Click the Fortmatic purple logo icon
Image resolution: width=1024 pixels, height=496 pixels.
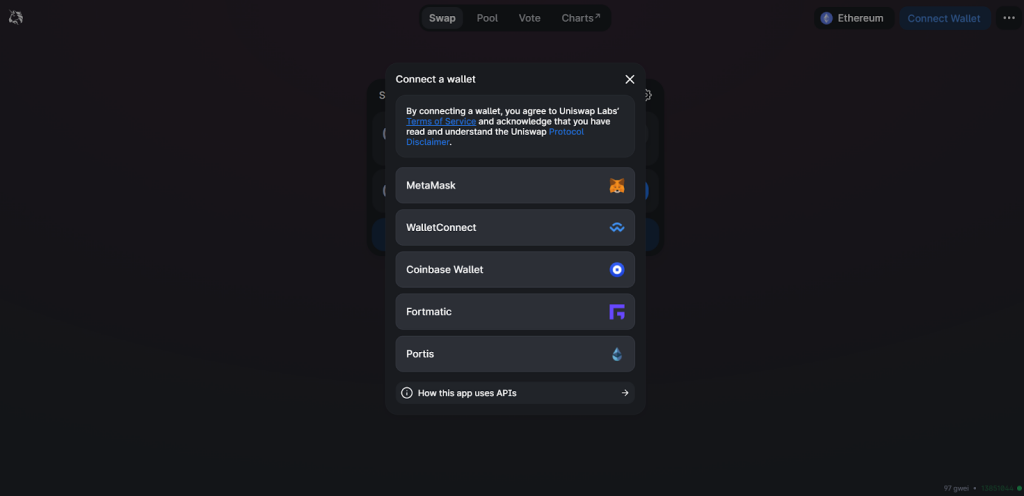(617, 312)
